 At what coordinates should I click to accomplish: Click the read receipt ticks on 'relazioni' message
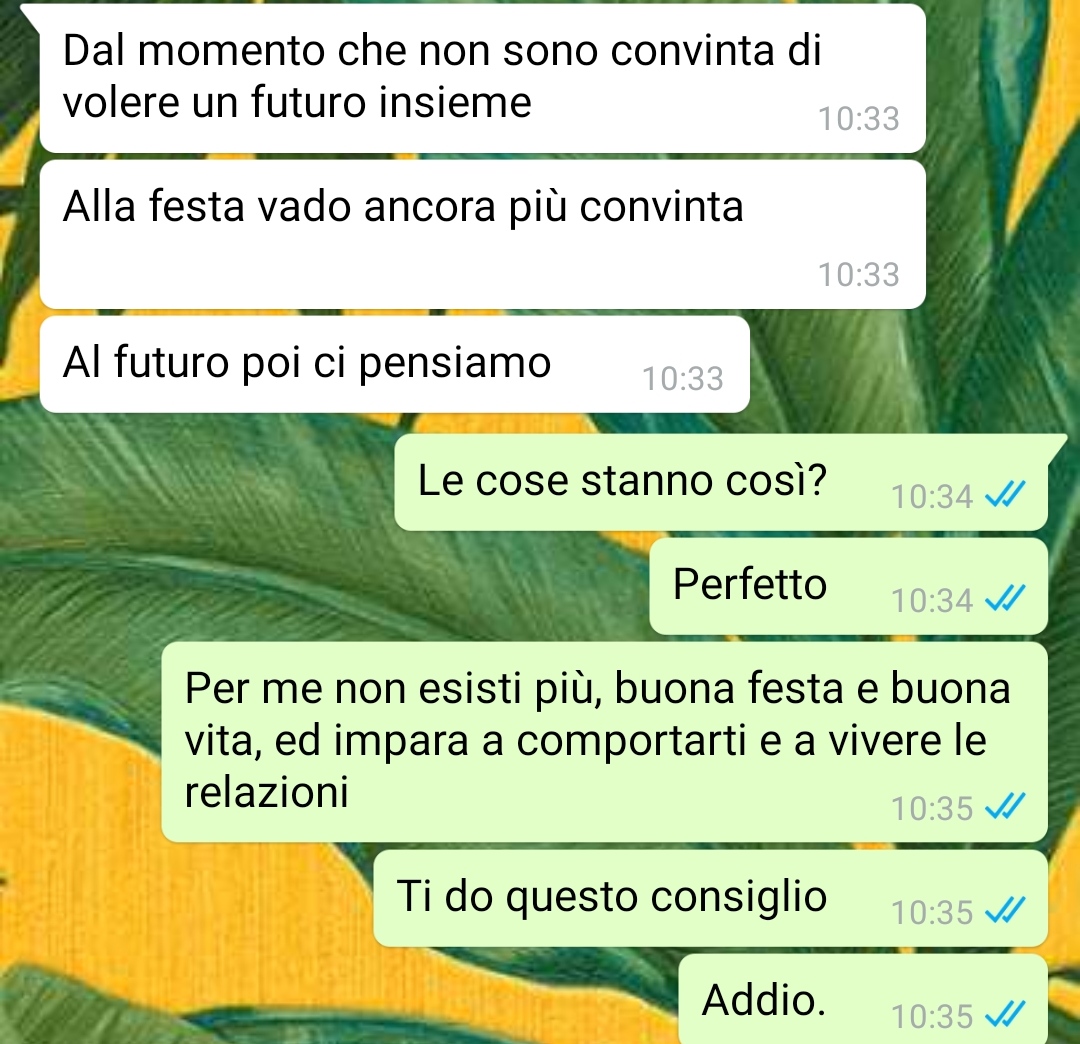1006,806
